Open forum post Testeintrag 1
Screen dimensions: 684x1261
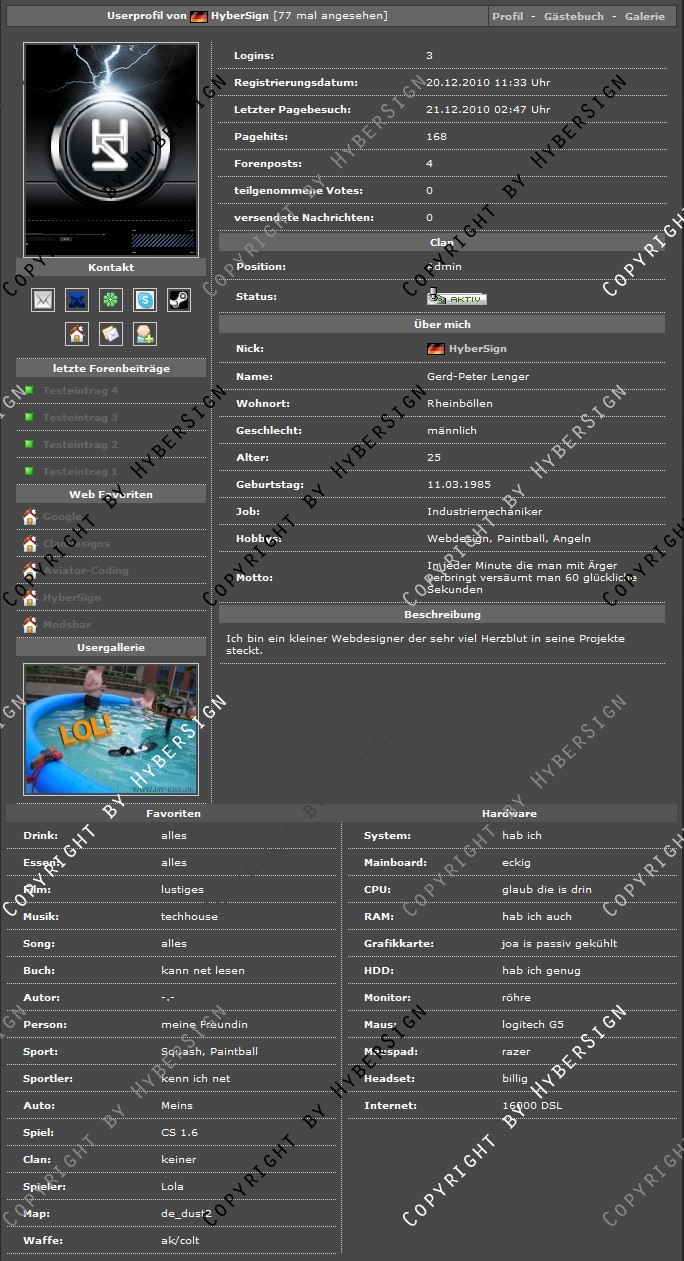80,472
